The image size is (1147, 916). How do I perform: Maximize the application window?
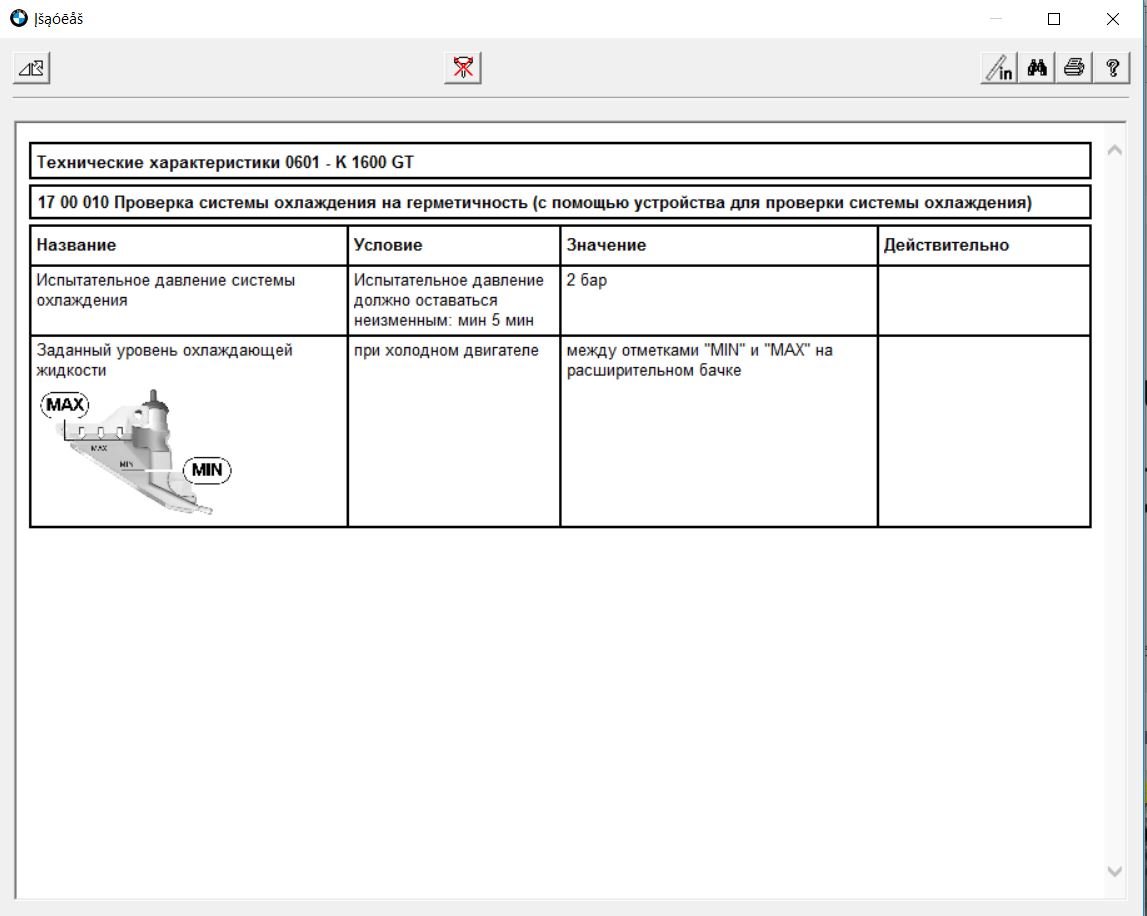tap(1054, 19)
